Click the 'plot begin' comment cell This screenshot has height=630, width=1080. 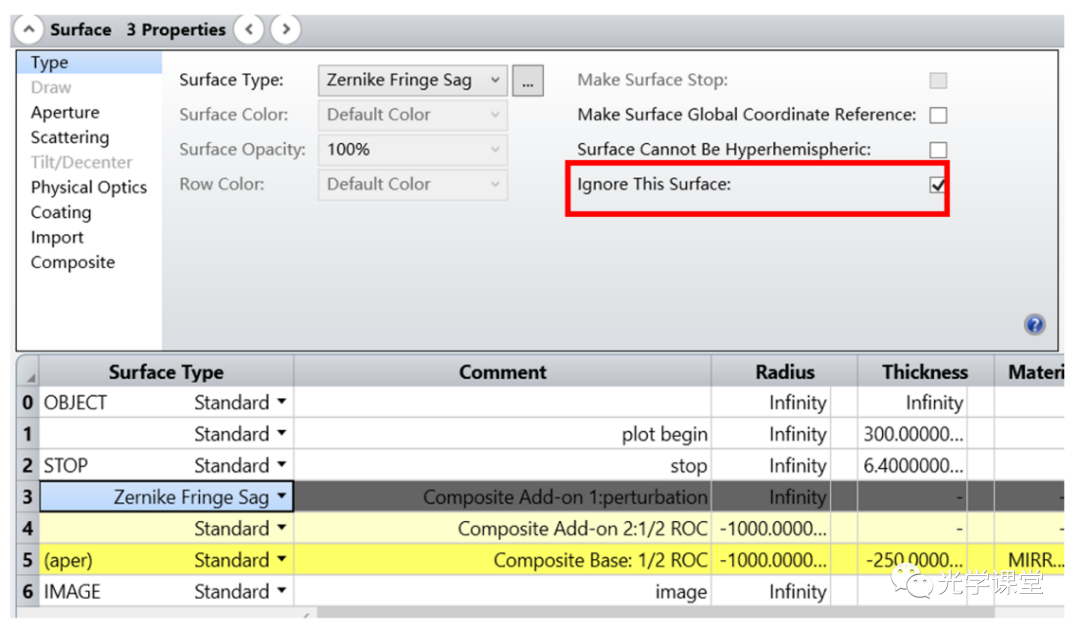[503, 434]
